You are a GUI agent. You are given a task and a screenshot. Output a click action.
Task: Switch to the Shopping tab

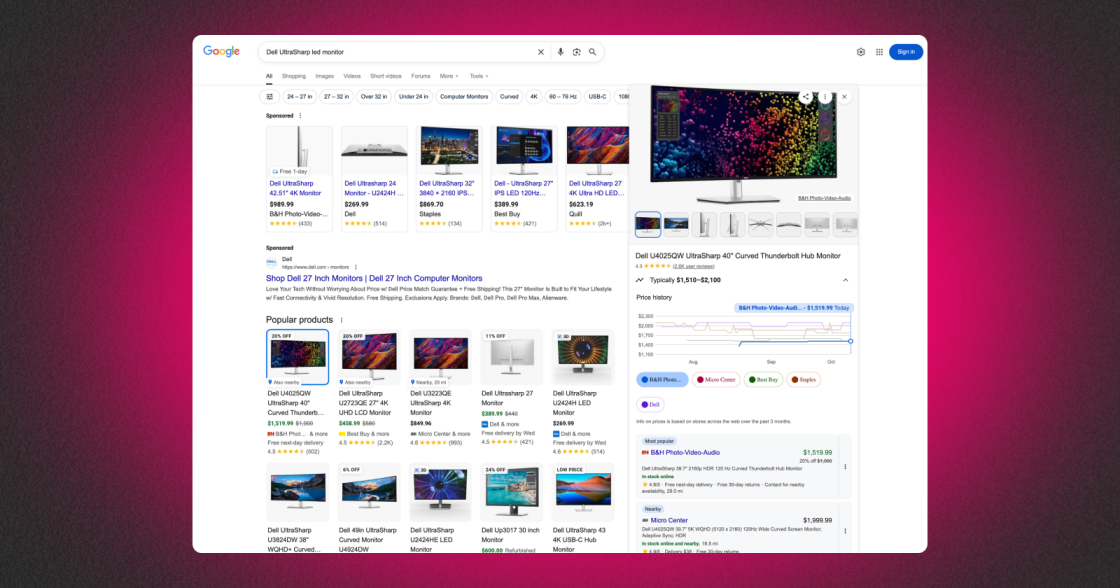coord(294,75)
